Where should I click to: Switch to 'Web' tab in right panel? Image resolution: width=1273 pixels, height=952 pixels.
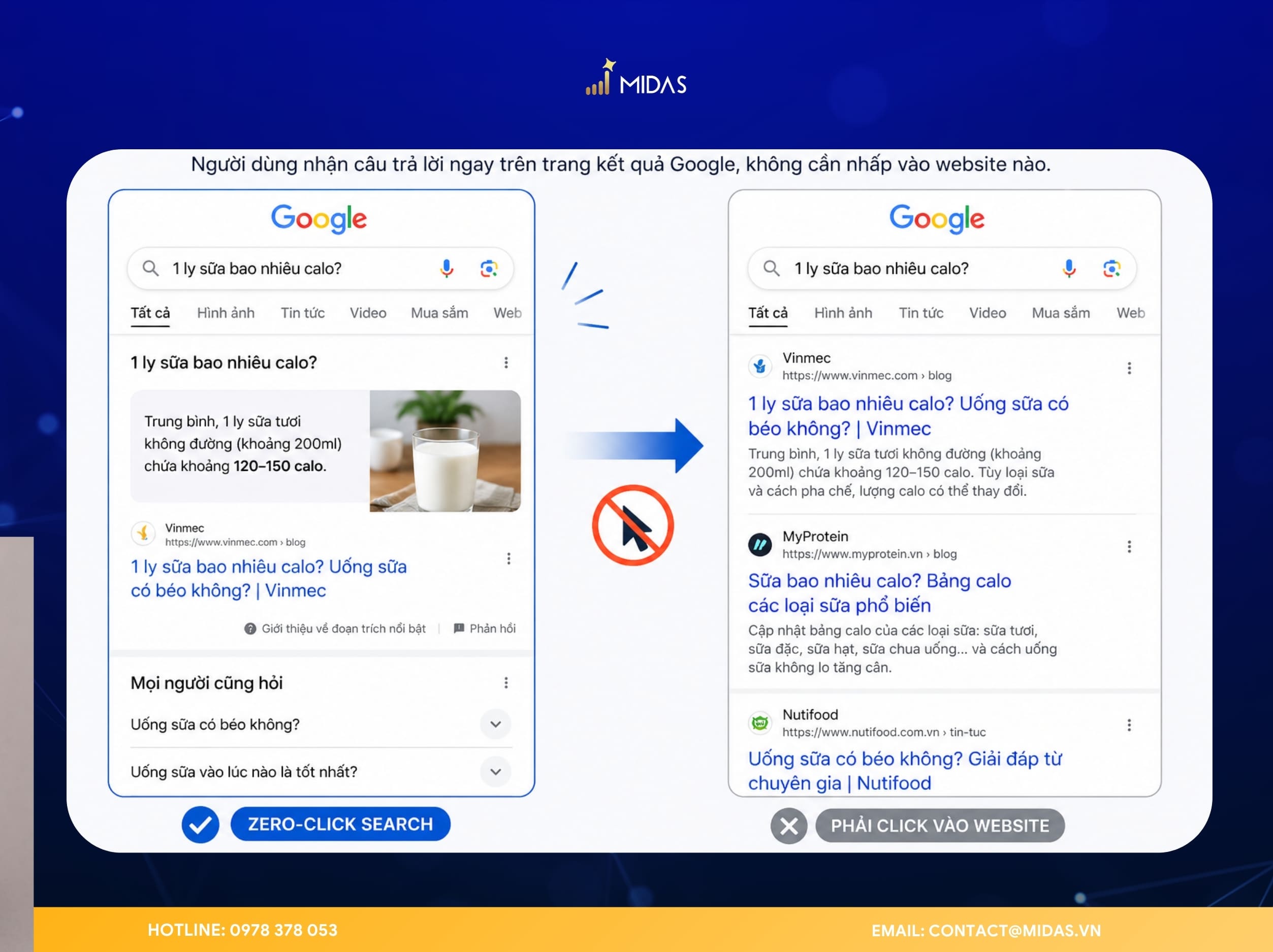pyautogui.click(x=1131, y=313)
